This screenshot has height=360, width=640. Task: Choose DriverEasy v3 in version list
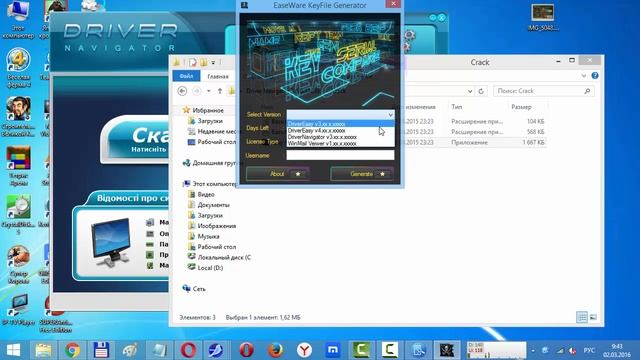point(340,124)
